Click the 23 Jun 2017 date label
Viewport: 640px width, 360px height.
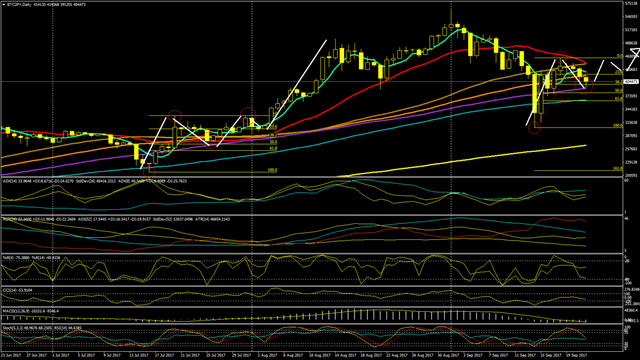pyautogui.click(x=11, y=356)
